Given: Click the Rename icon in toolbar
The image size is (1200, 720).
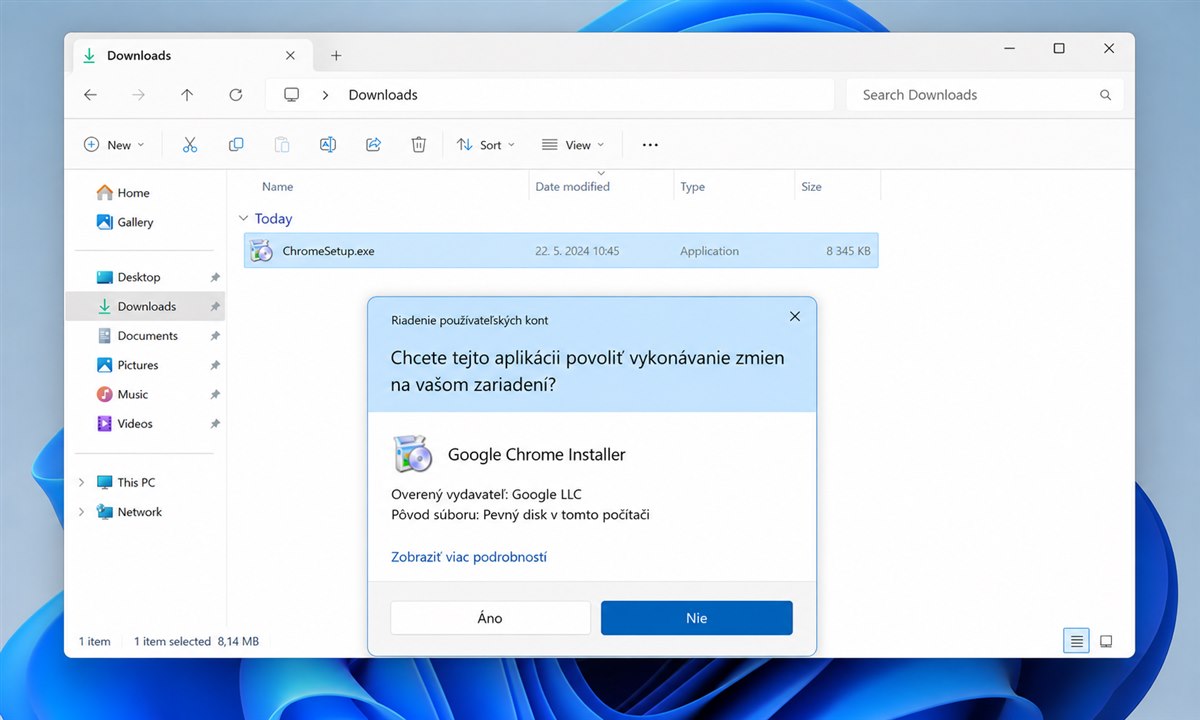Looking at the screenshot, I should [327, 145].
